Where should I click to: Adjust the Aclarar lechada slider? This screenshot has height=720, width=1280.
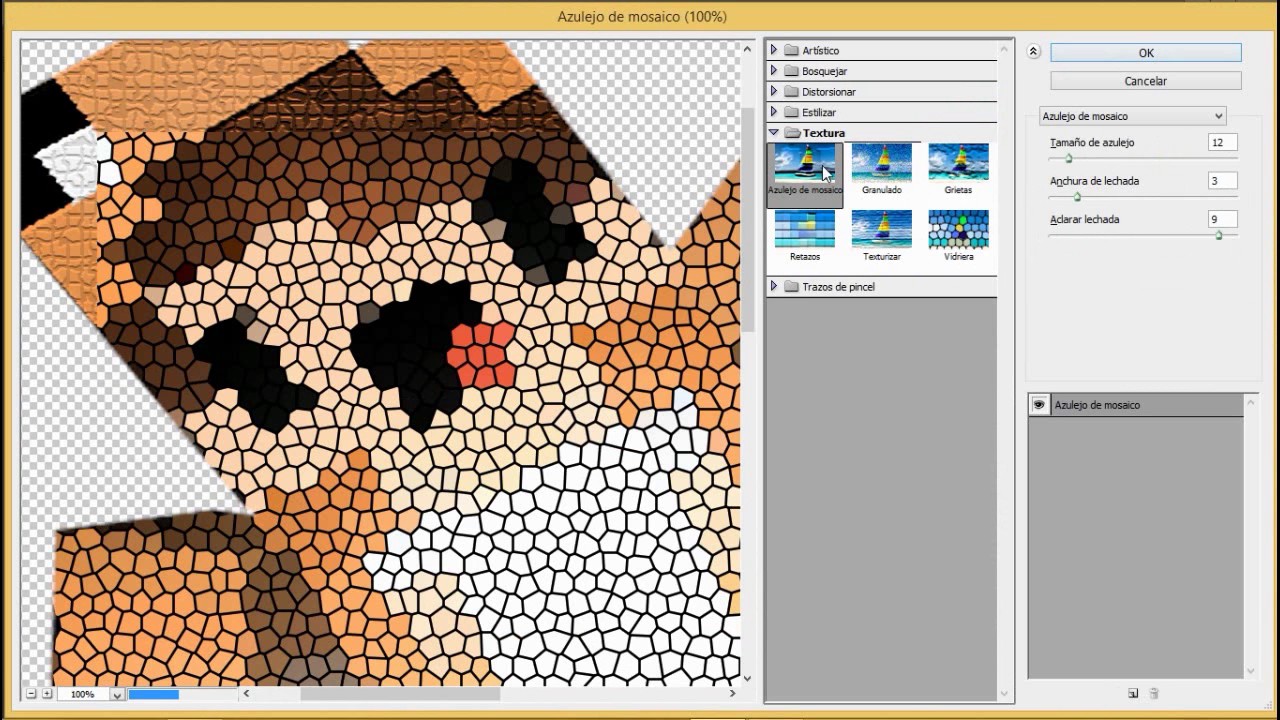(x=1218, y=235)
